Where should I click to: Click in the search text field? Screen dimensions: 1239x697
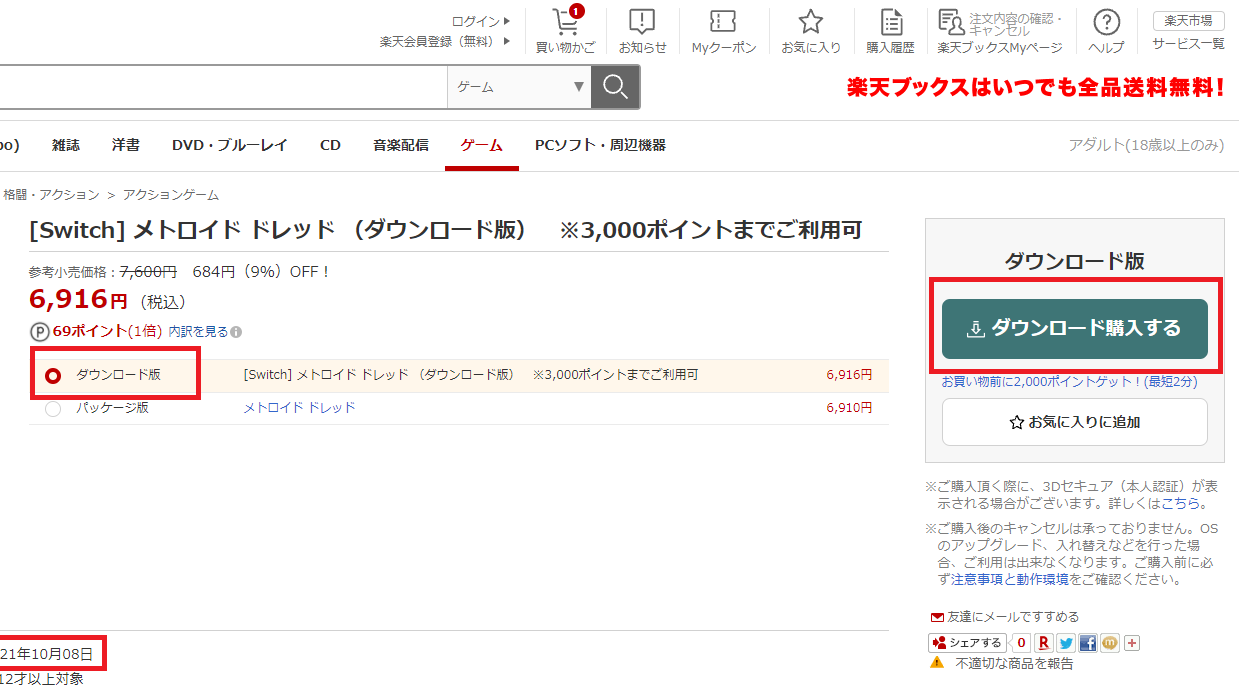[x=223, y=87]
